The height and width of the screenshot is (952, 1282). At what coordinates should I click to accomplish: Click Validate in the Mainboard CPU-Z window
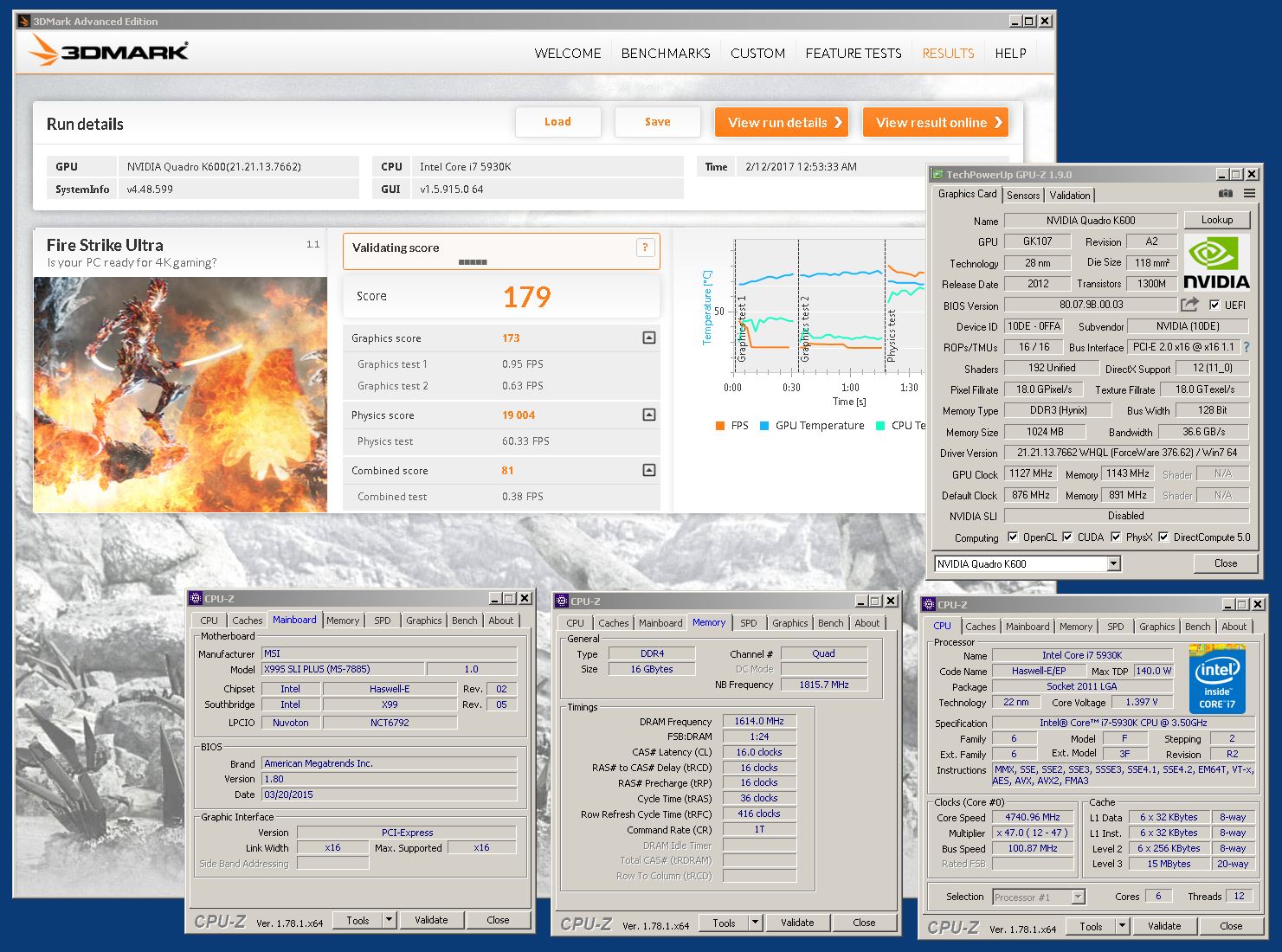[431, 920]
